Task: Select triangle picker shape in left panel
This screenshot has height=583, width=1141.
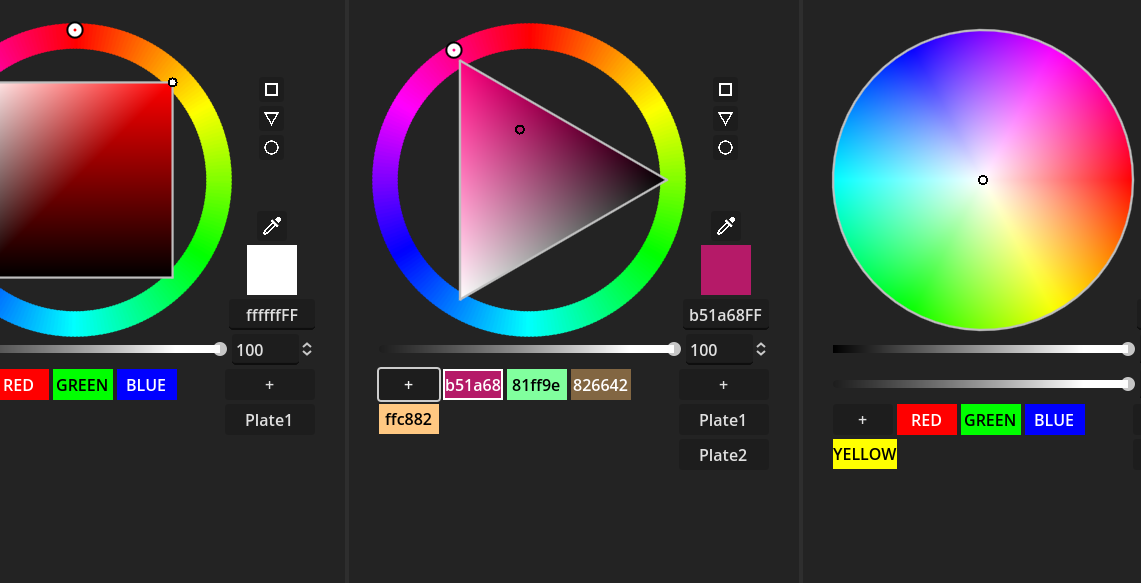Action: (271, 119)
